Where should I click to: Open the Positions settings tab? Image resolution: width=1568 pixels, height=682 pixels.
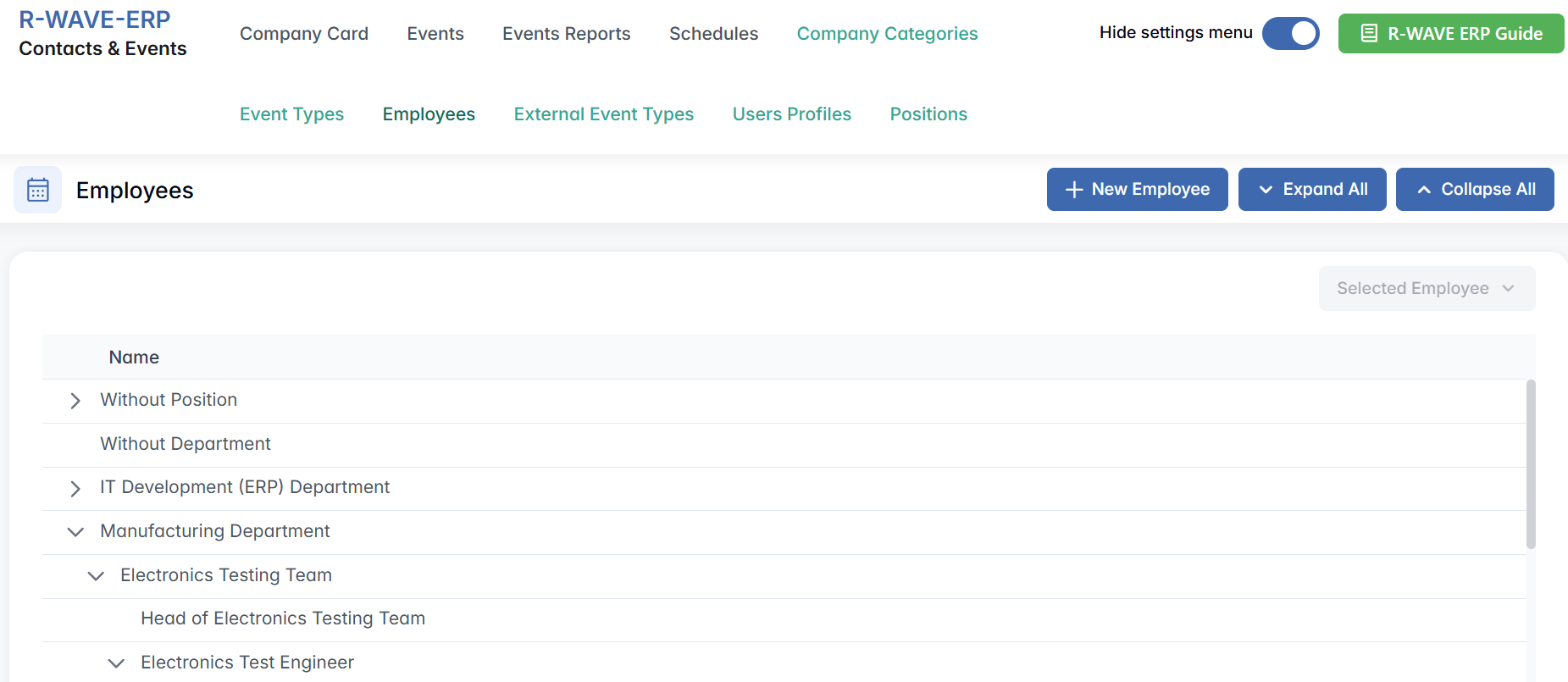(928, 114)
